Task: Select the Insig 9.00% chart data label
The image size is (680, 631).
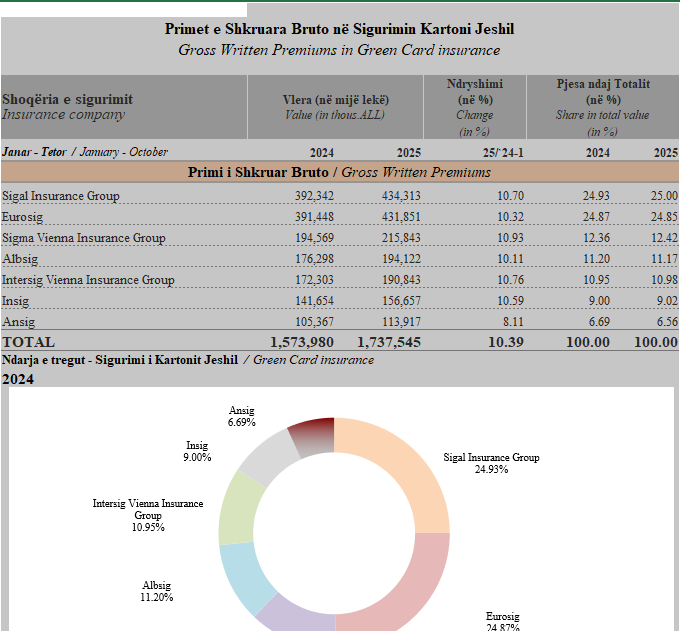Action: (197, 451)
